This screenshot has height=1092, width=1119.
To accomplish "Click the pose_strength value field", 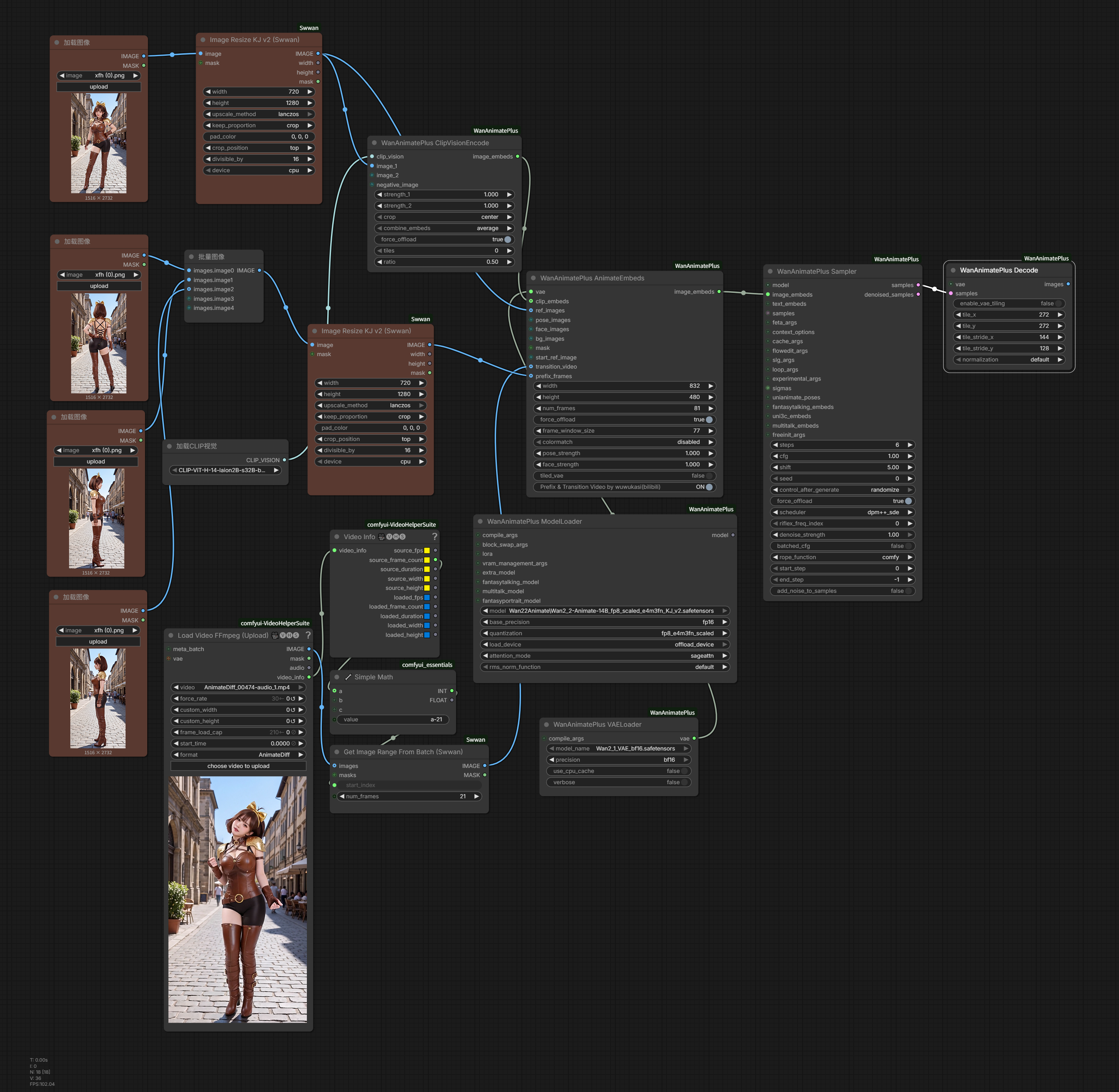I will [624, 453].
